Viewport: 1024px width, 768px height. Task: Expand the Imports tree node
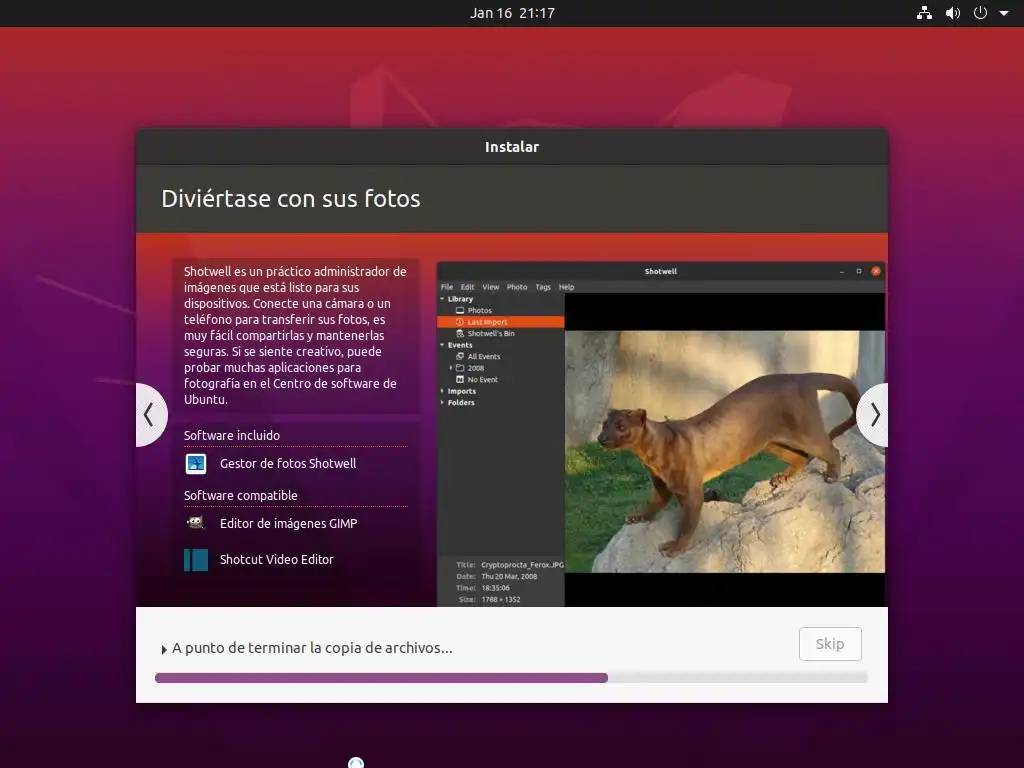pyautogui.click(x=442, y=391)
